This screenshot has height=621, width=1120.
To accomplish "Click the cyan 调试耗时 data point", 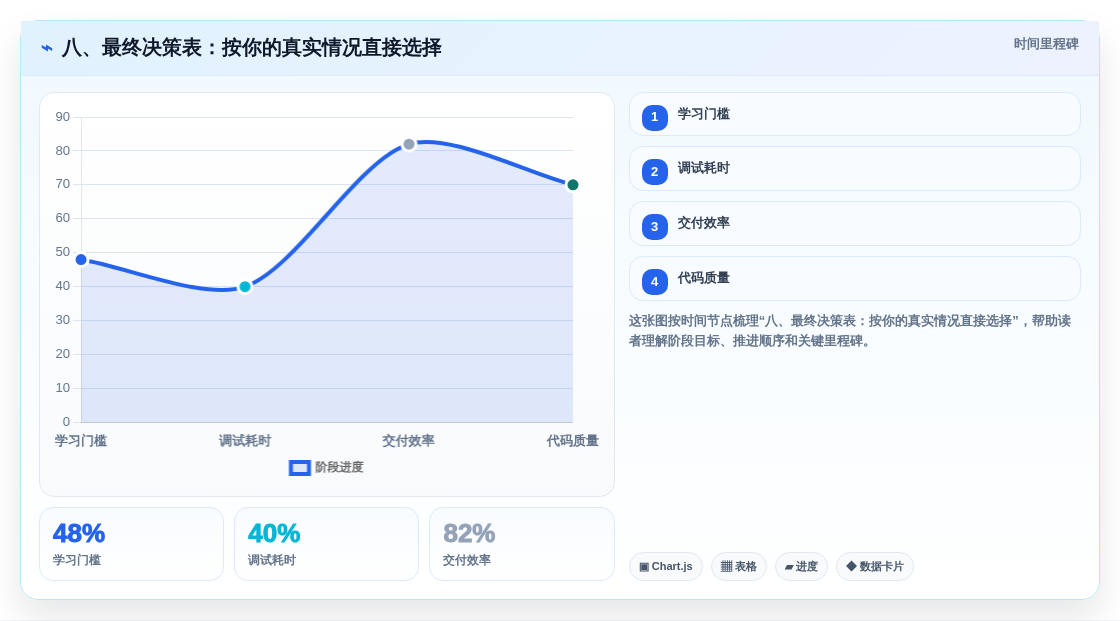I will [x=245, y=287].
